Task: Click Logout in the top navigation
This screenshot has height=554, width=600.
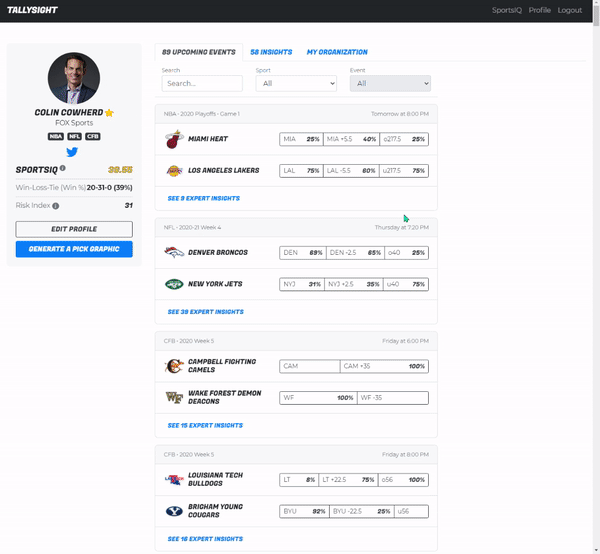Action: click(569, 10)
